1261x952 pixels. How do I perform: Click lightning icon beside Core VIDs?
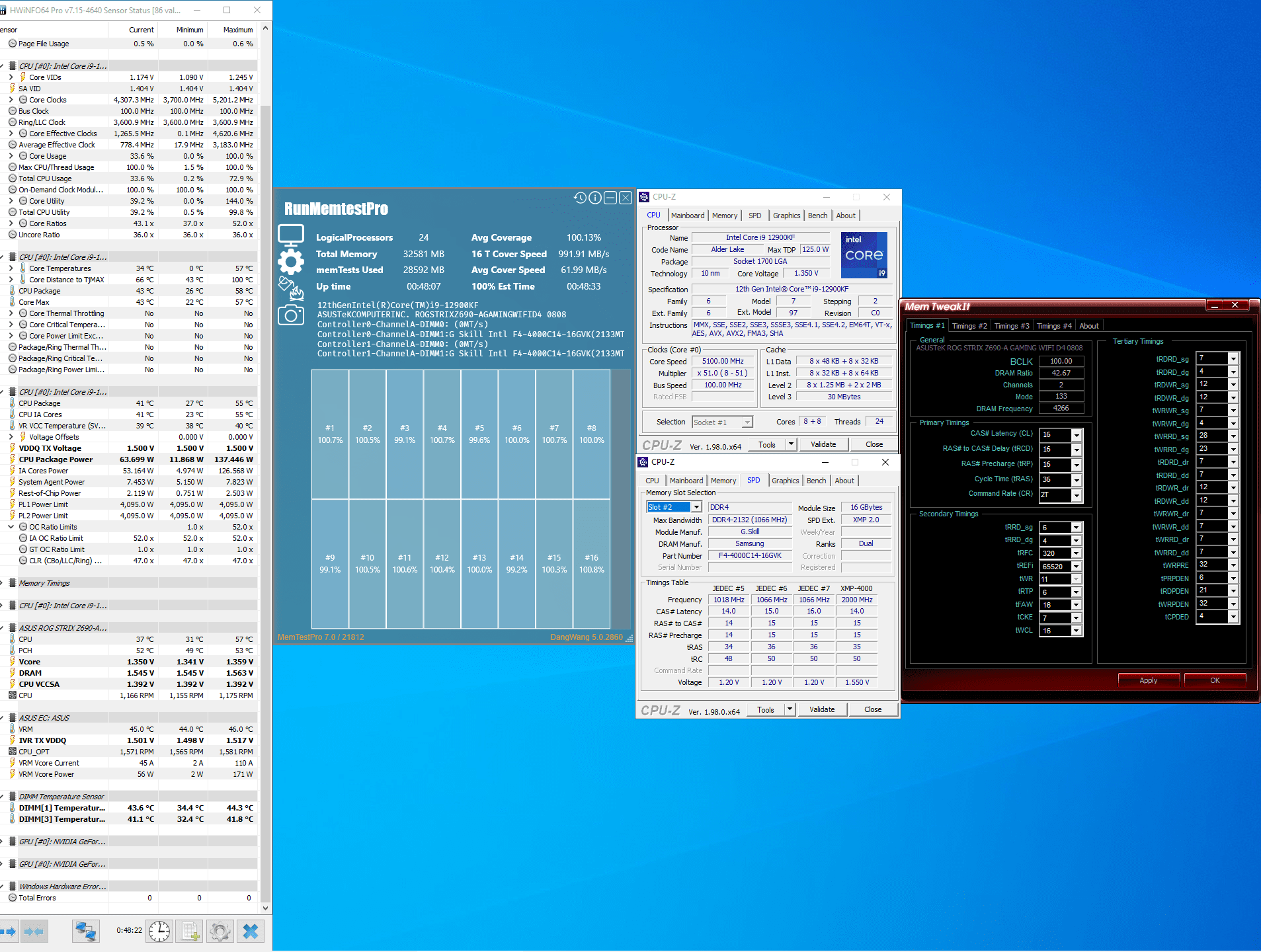click(x=22, y=77)
